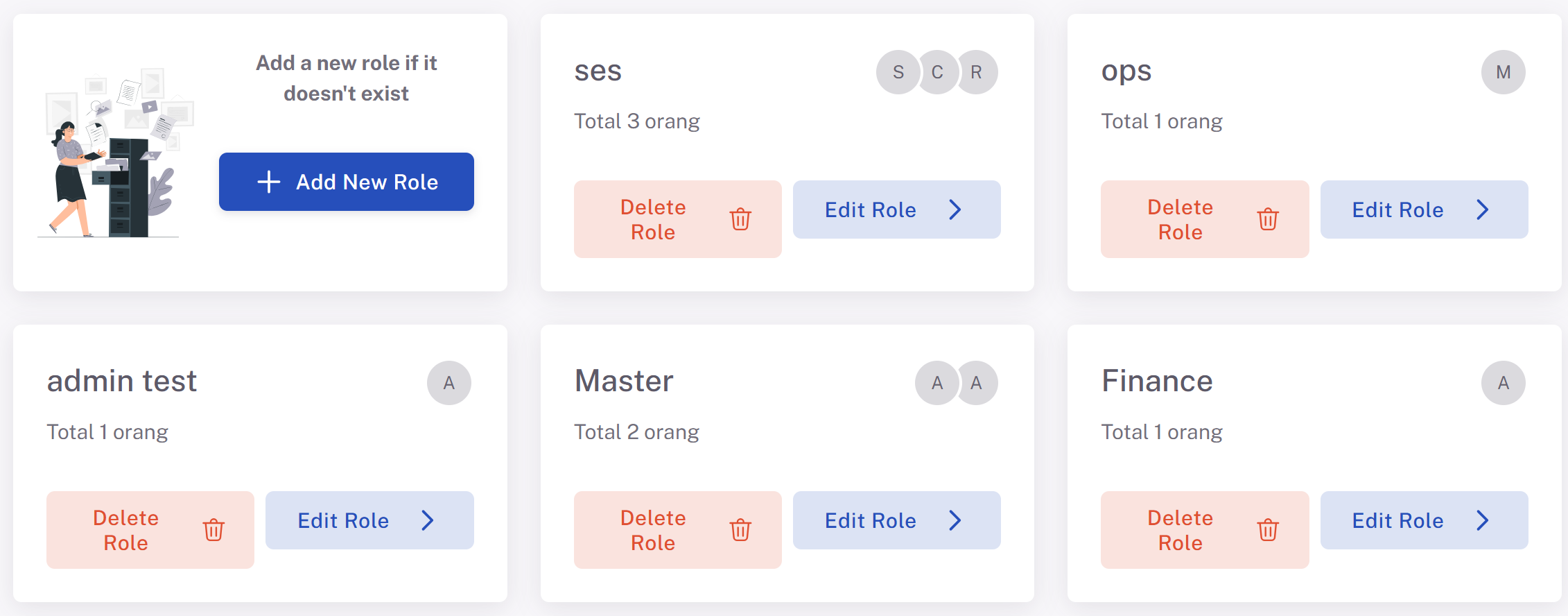Edit the admin test role

[x=369, y=520]
